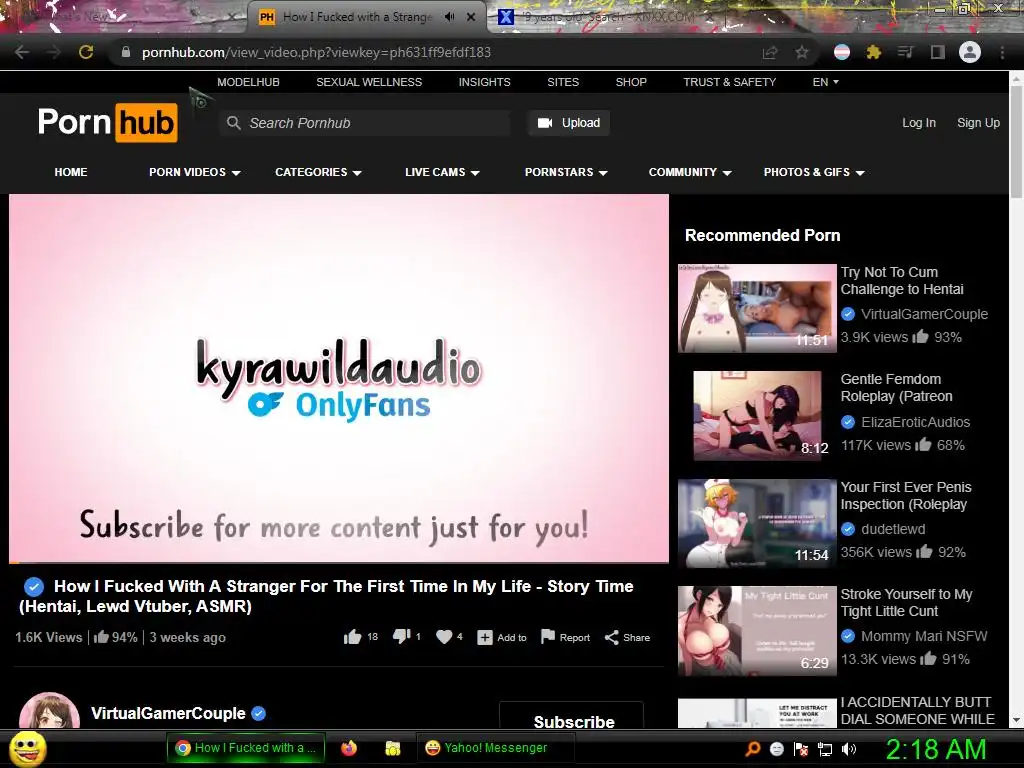
Task: Click the Subscribe button
Action: pyautogui.click(x=571, y=716)
